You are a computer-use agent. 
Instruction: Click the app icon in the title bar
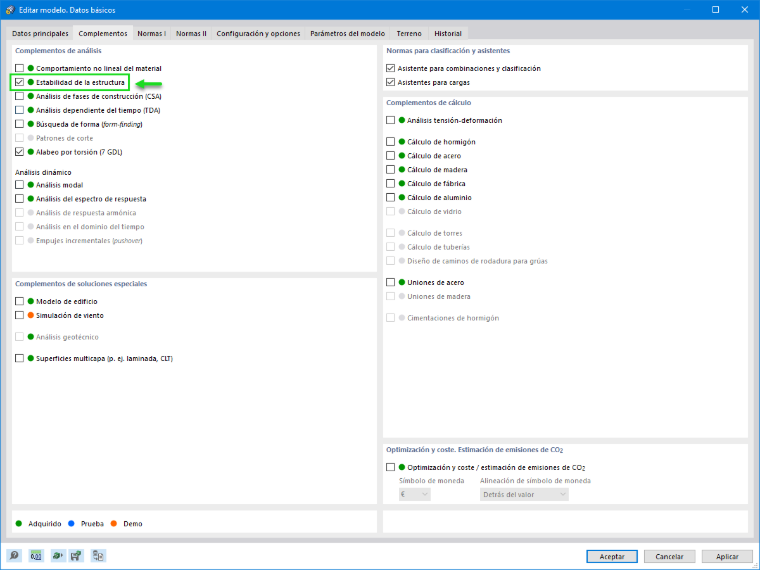(10, 10)
